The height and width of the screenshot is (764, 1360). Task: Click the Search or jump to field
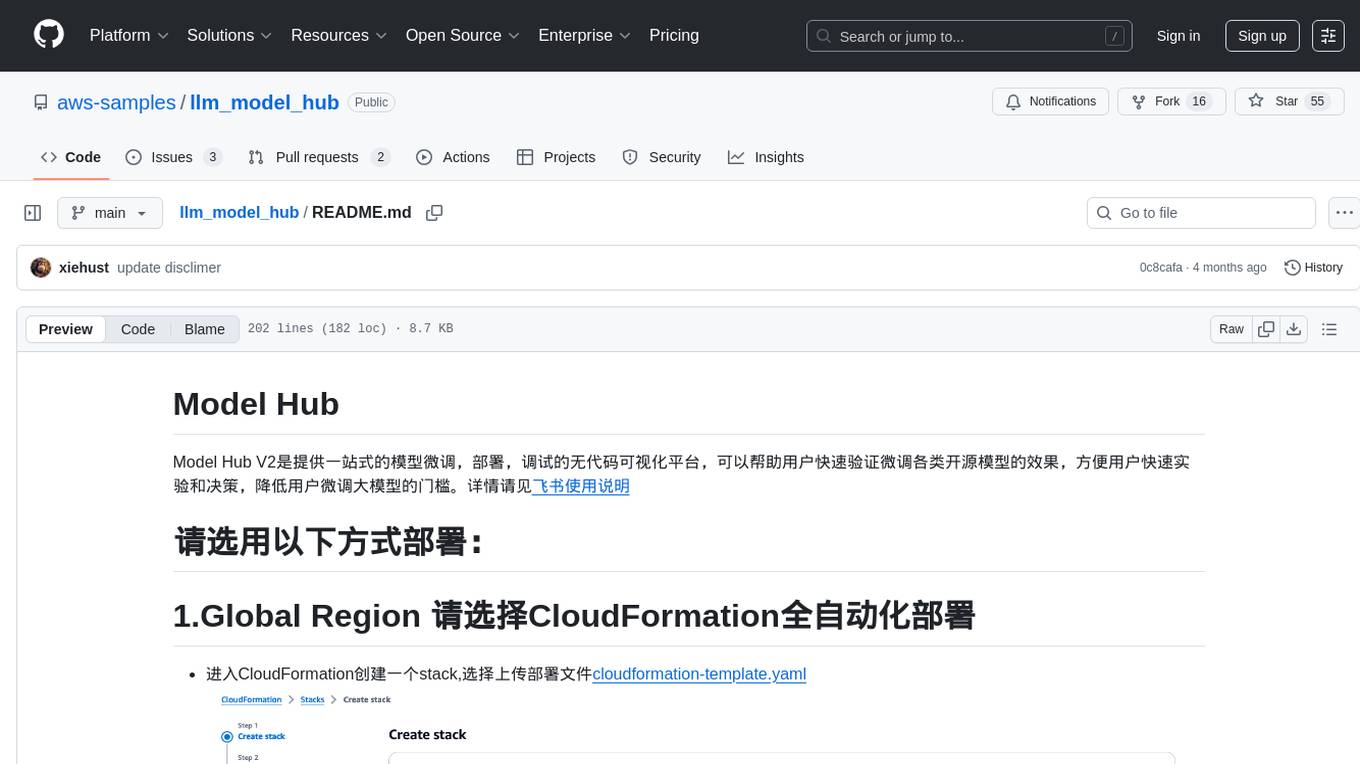coord(969,36)
